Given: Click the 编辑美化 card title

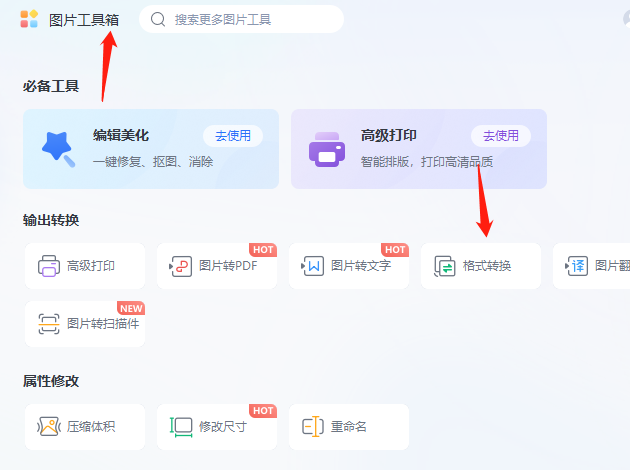Looking at the screenshot, I should pyautogui.click(x=121, y=135).
